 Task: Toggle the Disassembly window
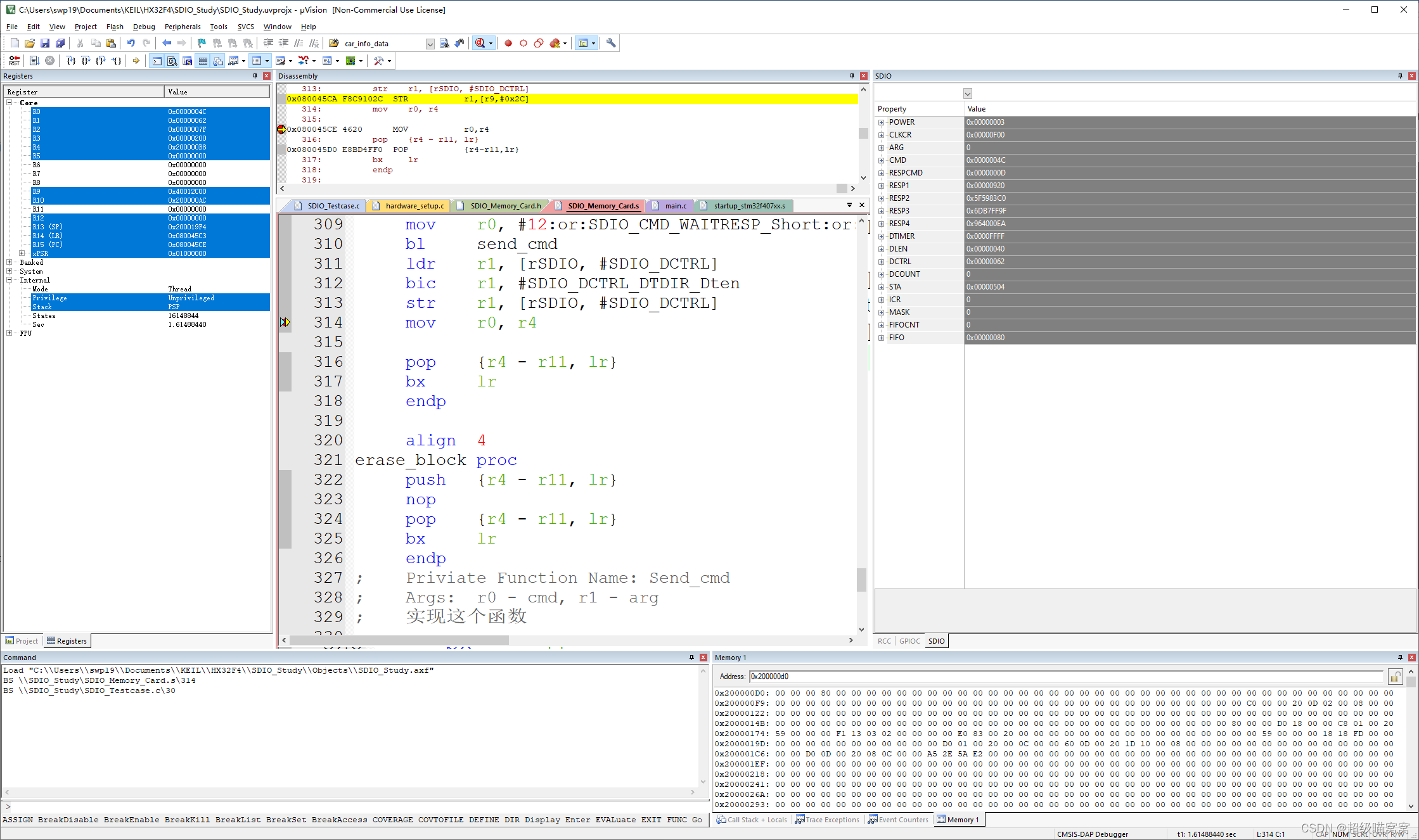point(172,61)
